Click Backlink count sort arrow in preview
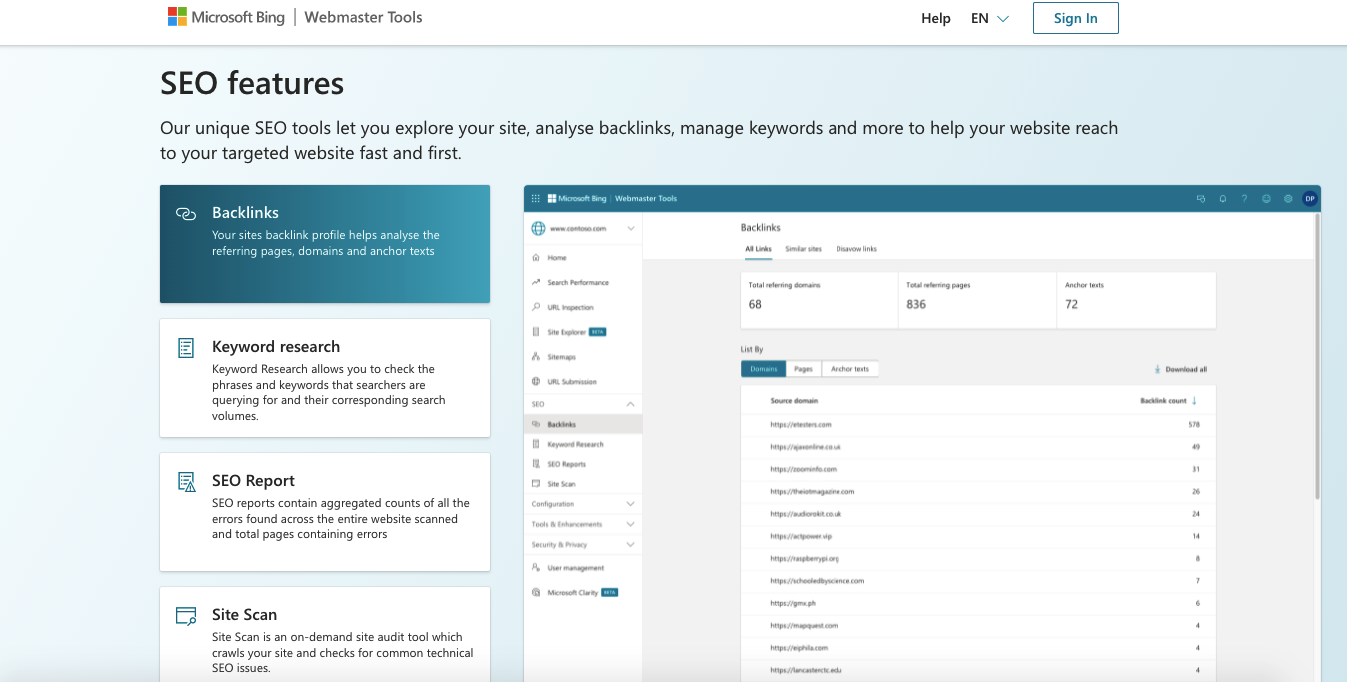This screenshot has height=682, width=1347. tap(1194, 400)
